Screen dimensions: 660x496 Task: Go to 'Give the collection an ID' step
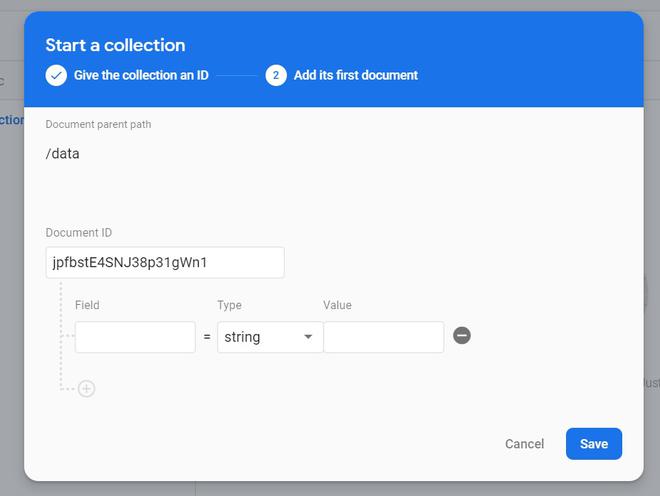(141, 75)
